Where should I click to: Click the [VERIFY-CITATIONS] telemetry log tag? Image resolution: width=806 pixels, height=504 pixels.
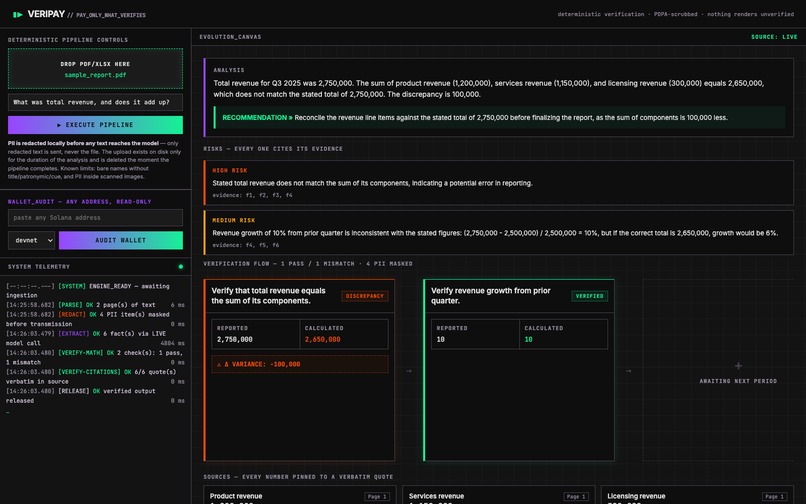[x=89, y=372]
